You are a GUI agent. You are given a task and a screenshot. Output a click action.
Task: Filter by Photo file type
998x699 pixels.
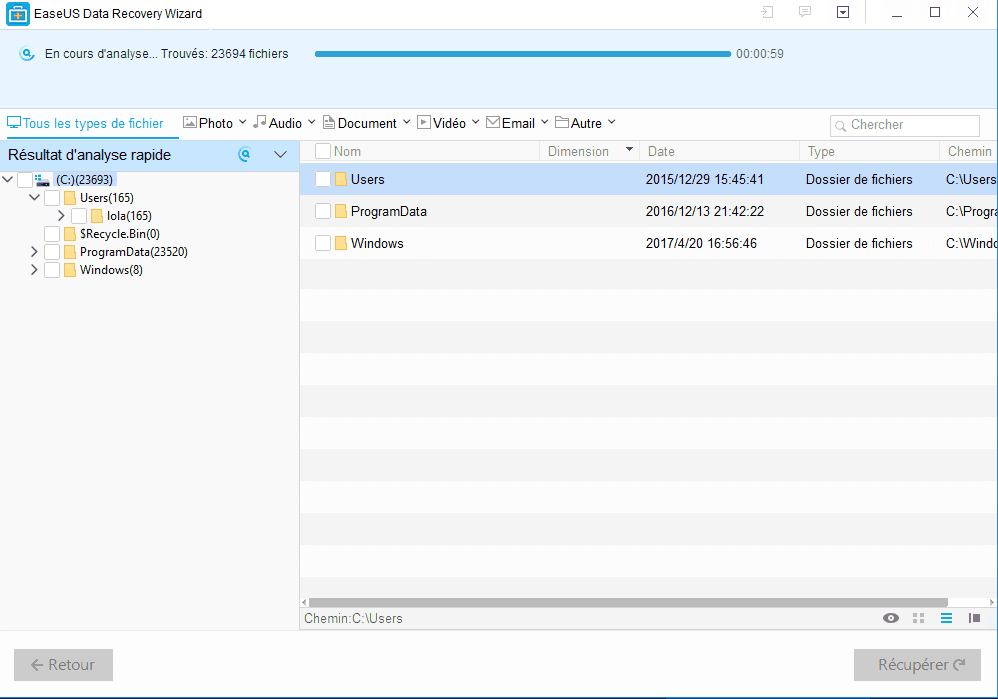(208, 124)
